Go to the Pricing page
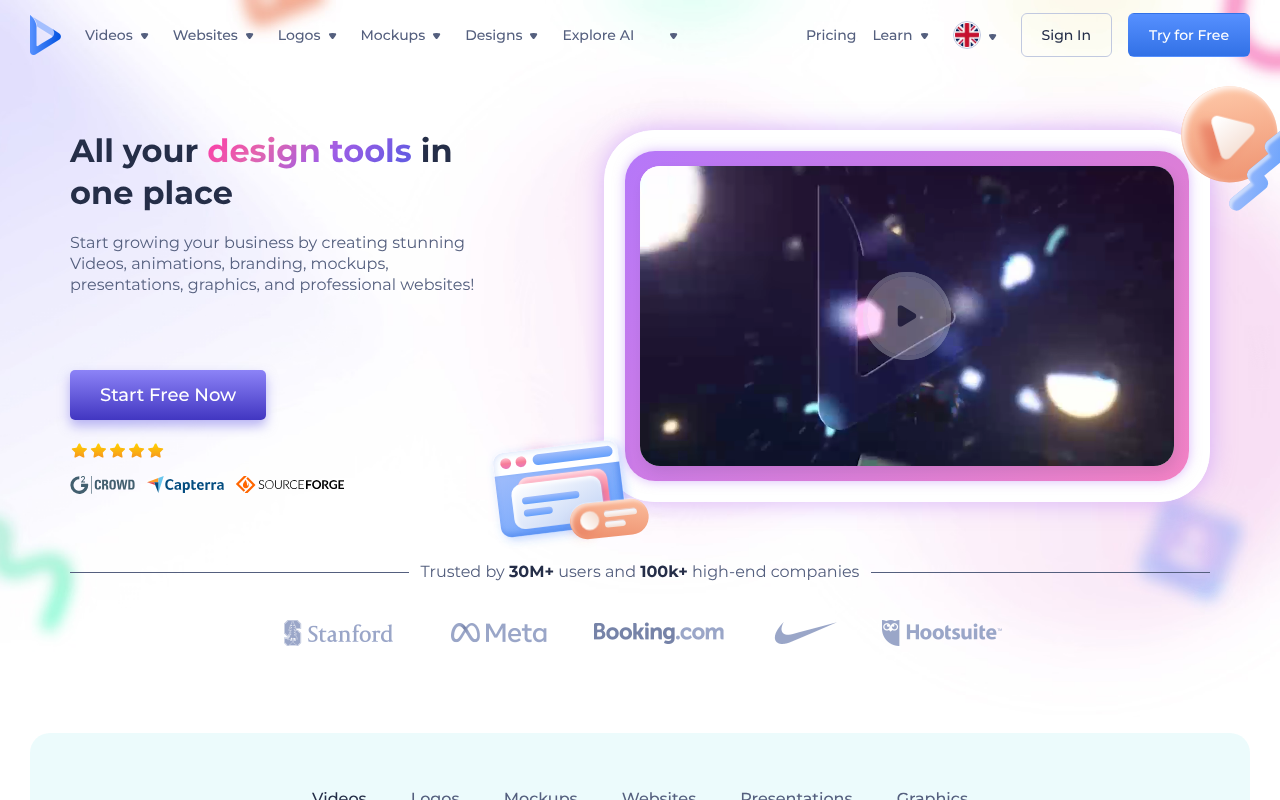 [x=831, y=35]
